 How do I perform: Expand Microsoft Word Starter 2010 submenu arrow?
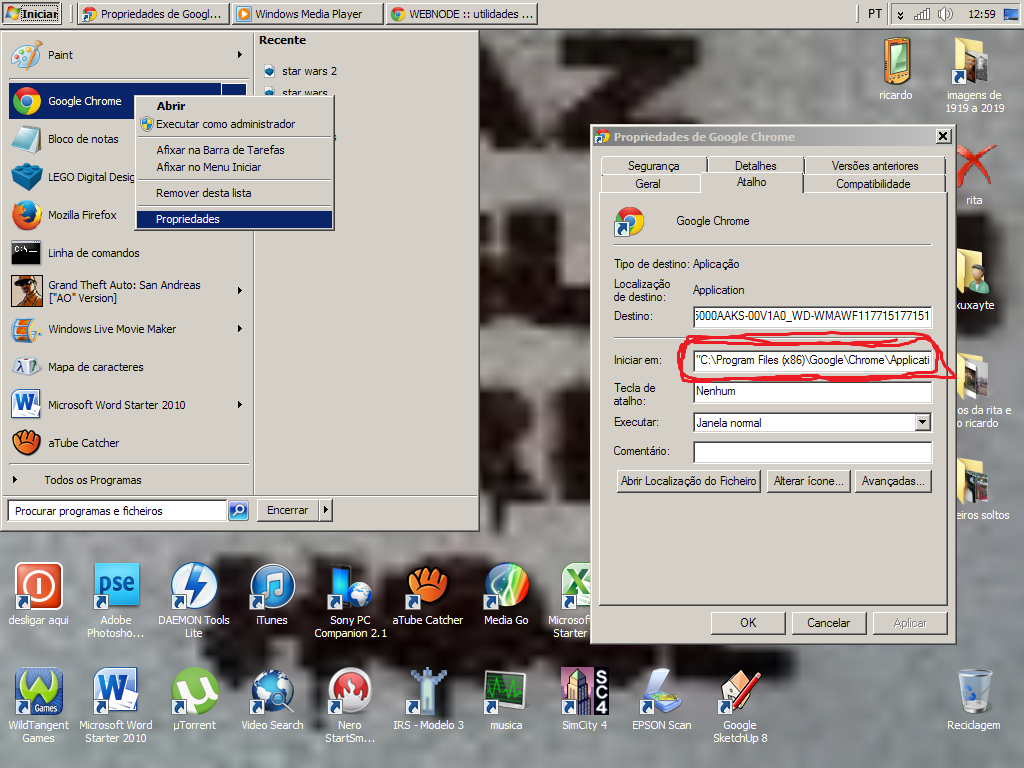240,405
